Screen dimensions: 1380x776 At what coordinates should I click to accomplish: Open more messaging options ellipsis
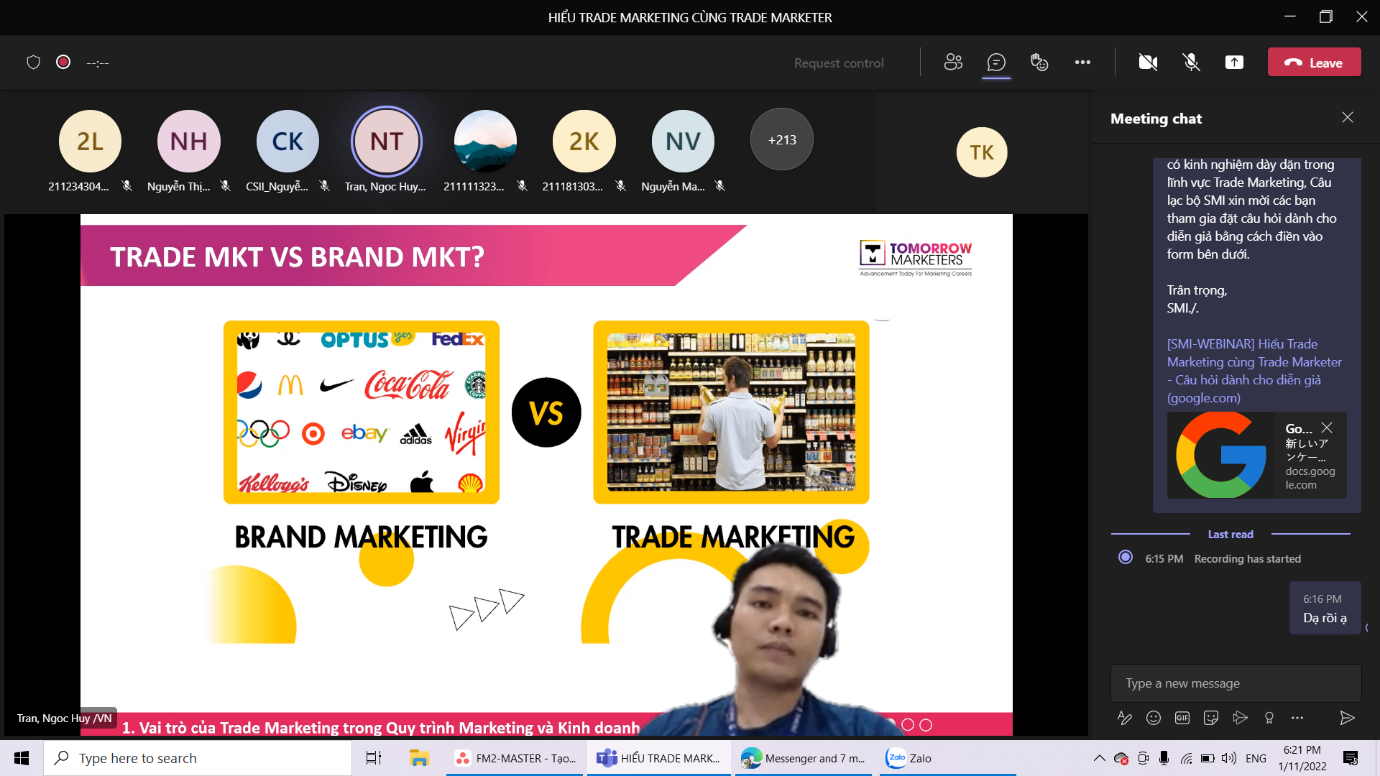[1297, 718]
